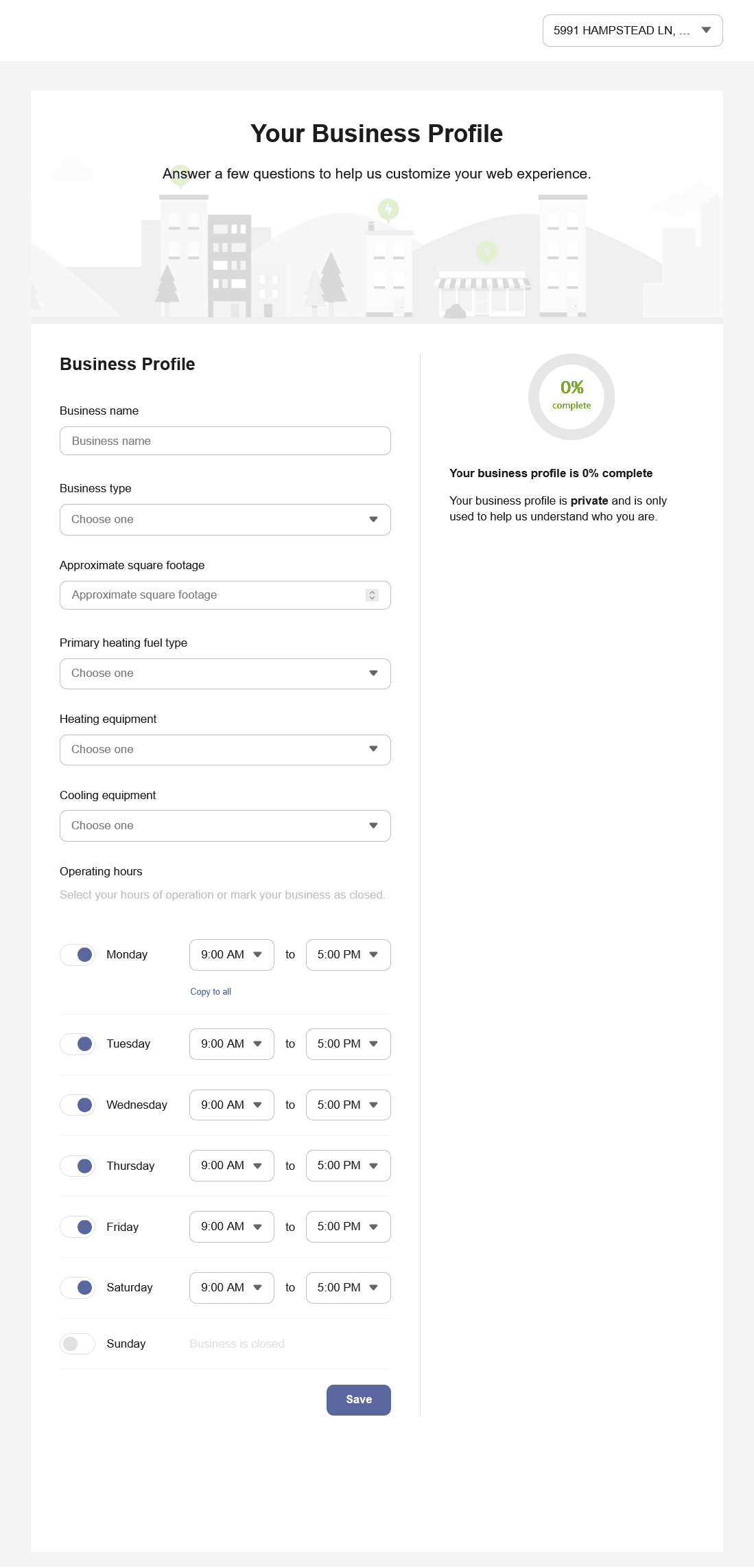Viewport: 754px width, 1568px height.
Task: Click the Copy to all link
Action: click(211, 991)
